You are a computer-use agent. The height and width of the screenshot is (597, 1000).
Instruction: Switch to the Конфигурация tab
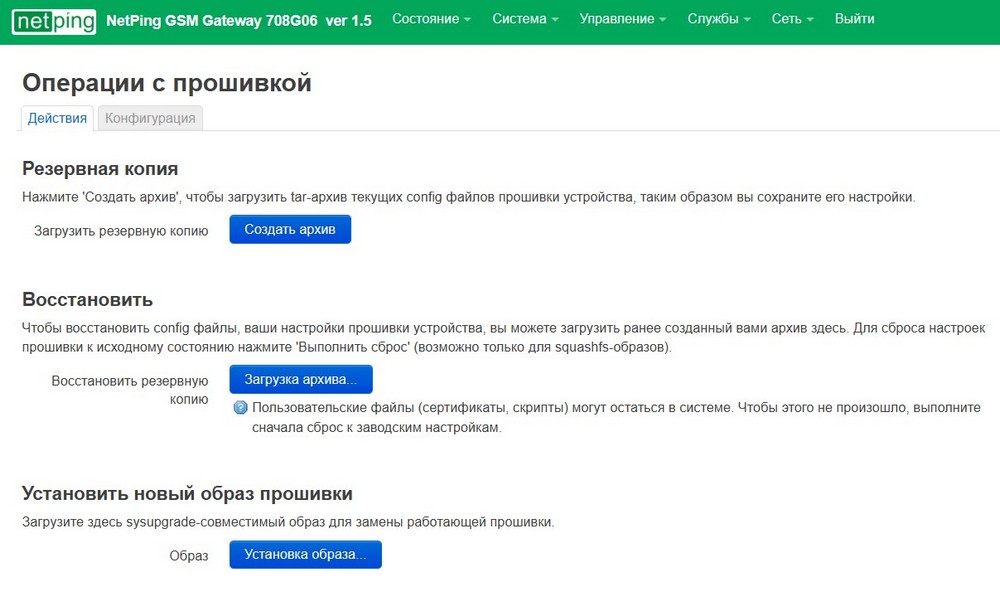150,118
